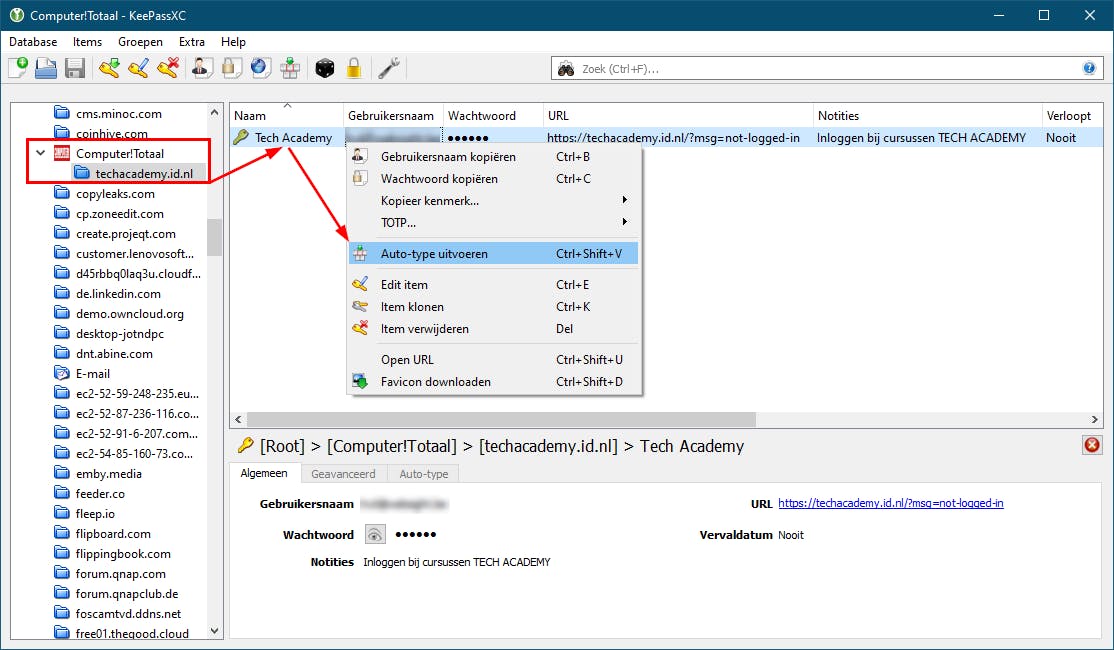The height and width of the screenshot is (650, 1114).
Task: Open the Items menu
Action: 87,42
